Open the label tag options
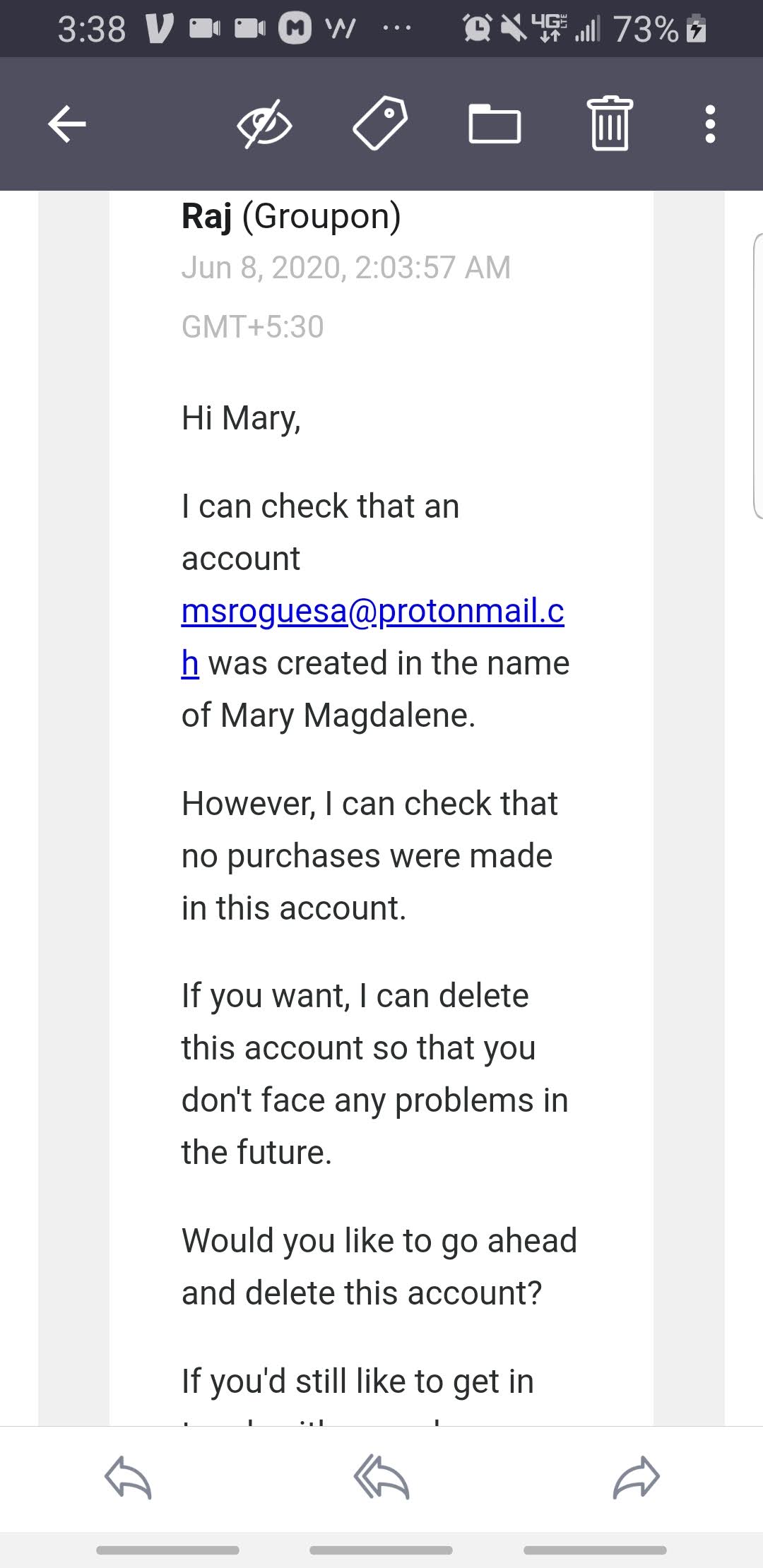Viewport: 763px width, 1568px height. (x=379, y=124)
